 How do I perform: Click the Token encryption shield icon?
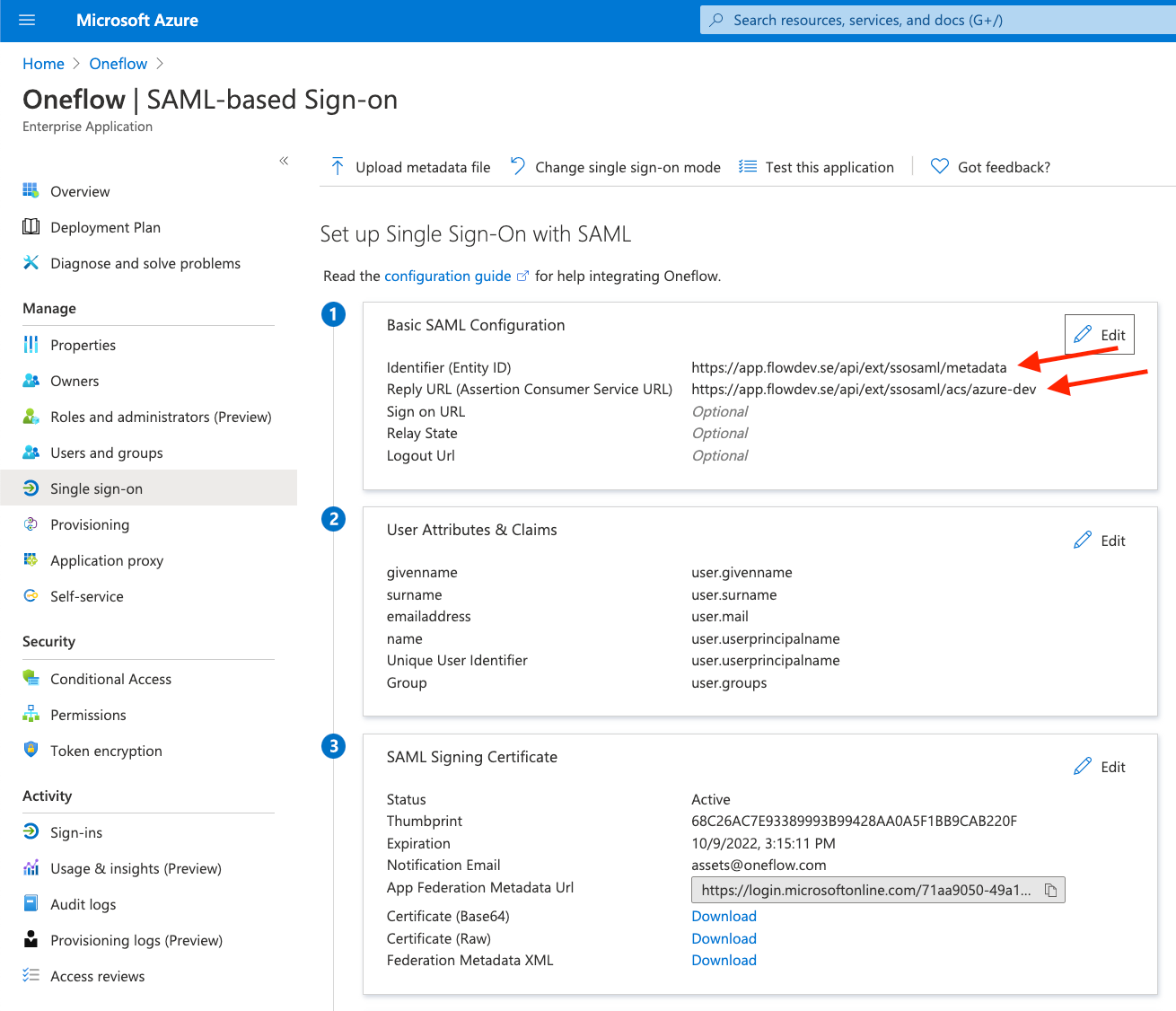coord(31,751)
